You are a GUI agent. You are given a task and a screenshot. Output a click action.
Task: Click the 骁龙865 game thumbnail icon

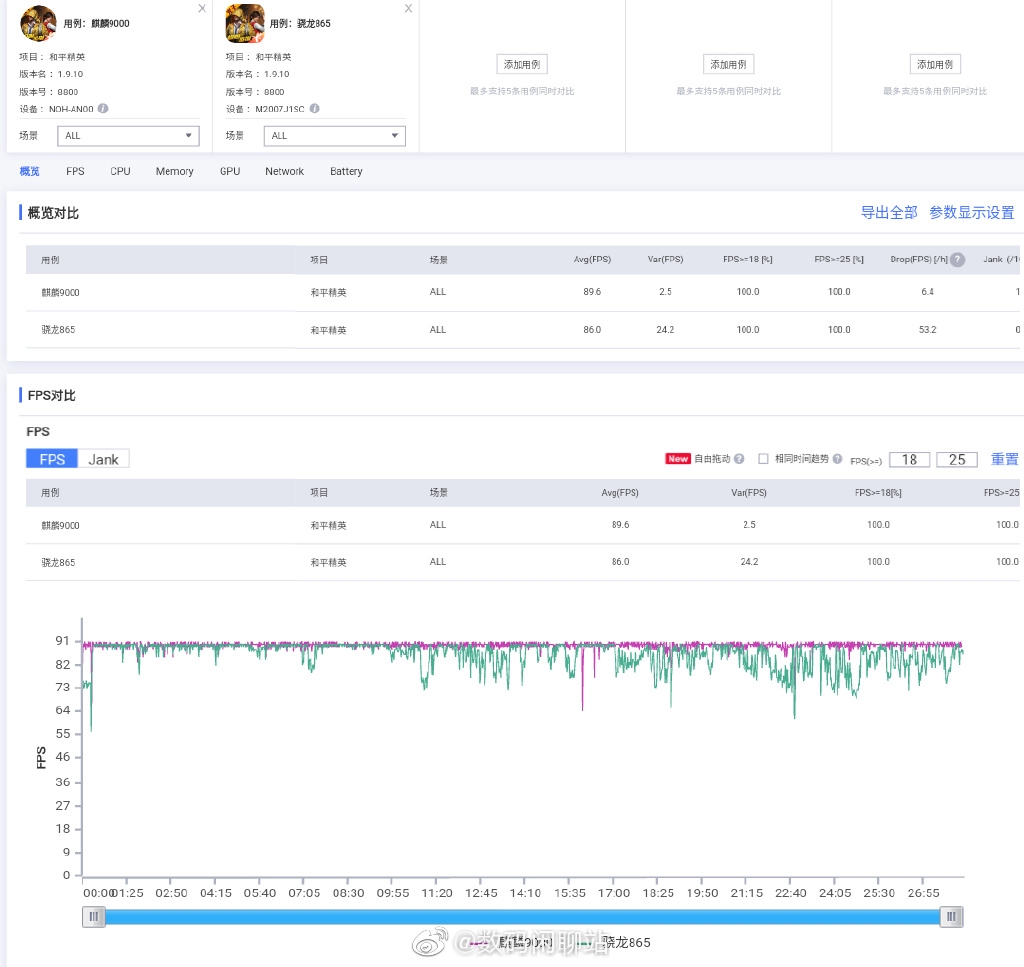[245, 23]
